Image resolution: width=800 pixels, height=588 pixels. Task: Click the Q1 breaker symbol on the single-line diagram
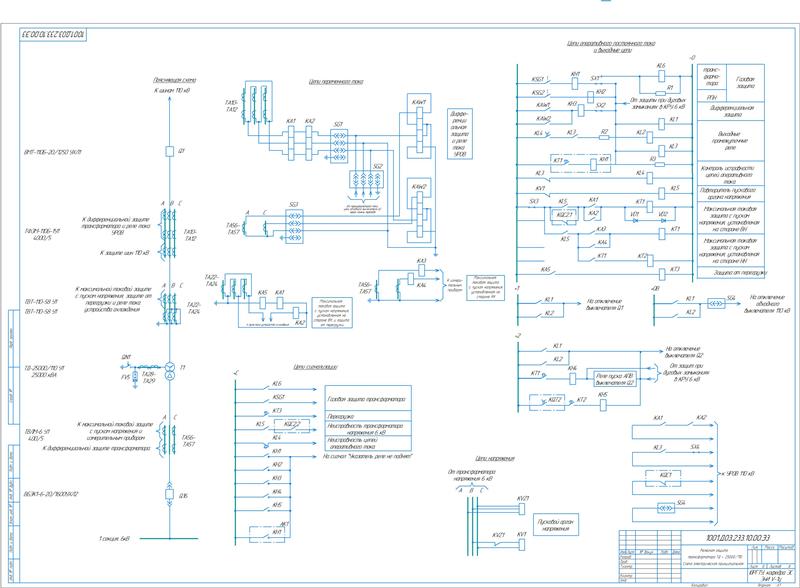click(170, 152)
